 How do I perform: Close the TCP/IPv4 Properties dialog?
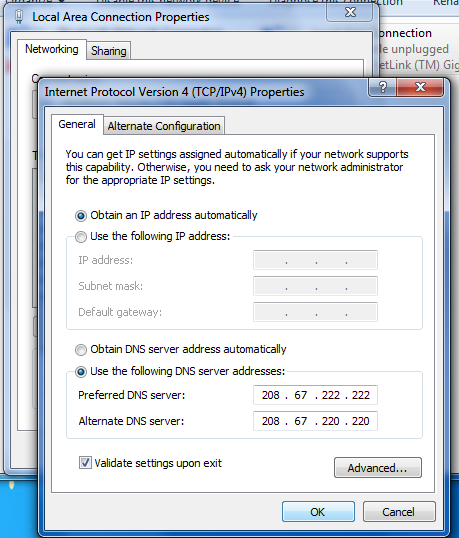click(420, 87)
